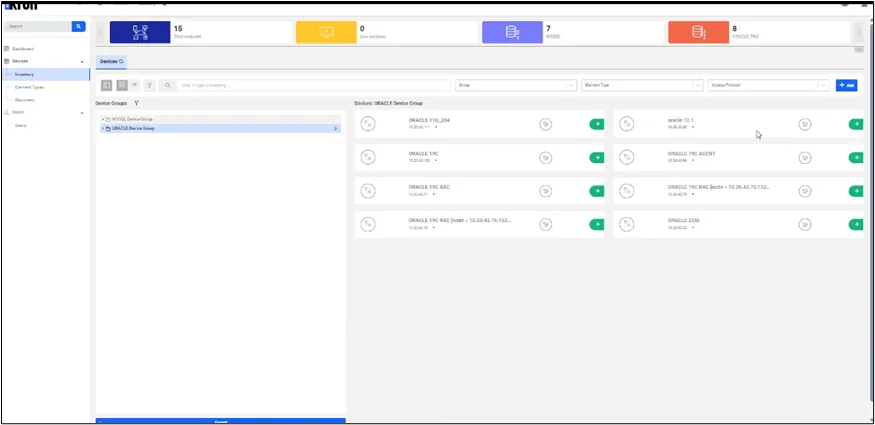Expand the ORACLE Device Group tree node
The height and width of the screenshot is (425, 875).
[103, 128]
